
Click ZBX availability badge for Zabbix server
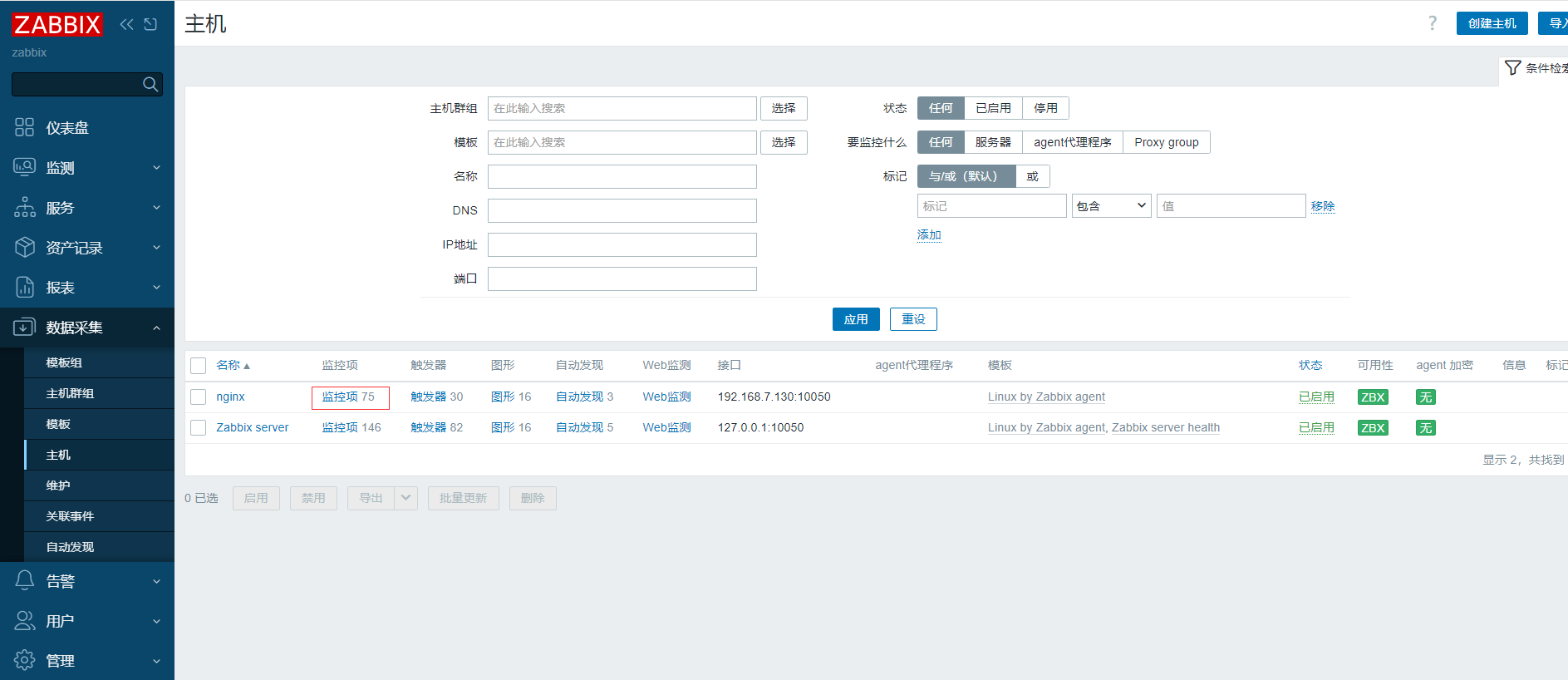click(1373, 428)
